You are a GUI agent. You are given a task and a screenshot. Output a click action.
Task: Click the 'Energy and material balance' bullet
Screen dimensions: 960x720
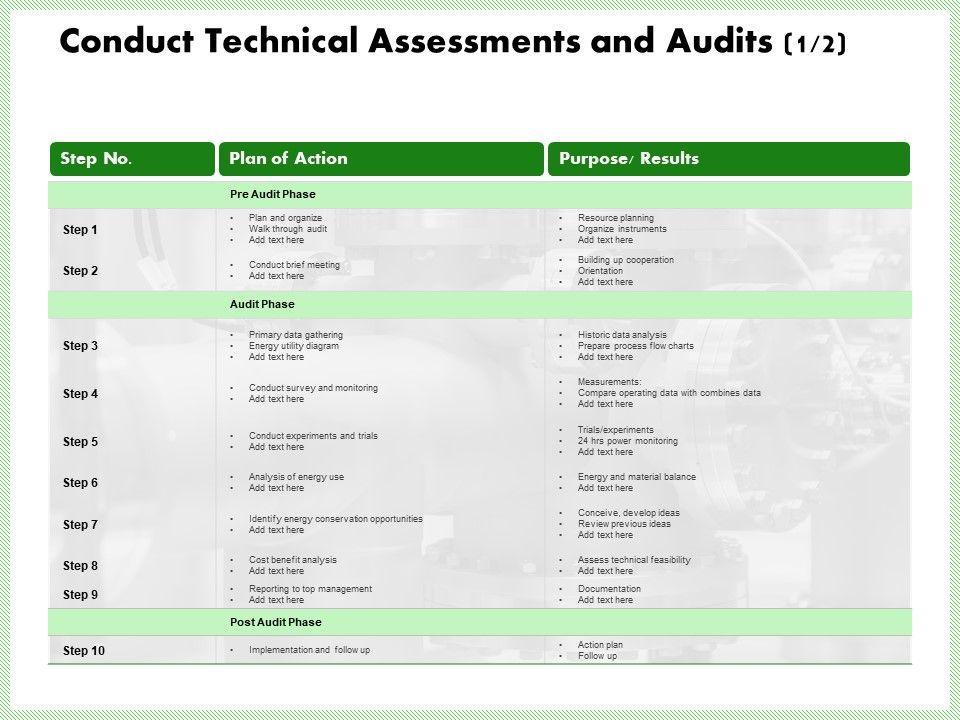(637, 477)
